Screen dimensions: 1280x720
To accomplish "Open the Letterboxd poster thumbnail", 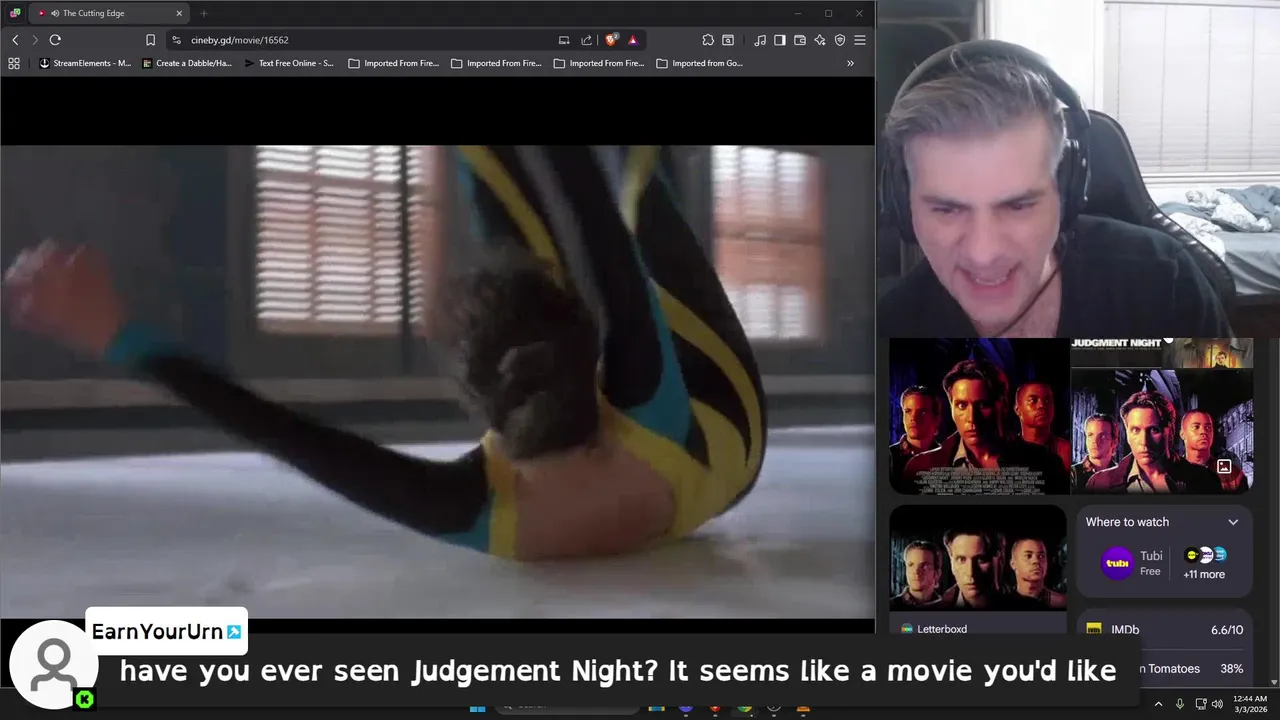I will pyautogui.click(x=978, y=557).
